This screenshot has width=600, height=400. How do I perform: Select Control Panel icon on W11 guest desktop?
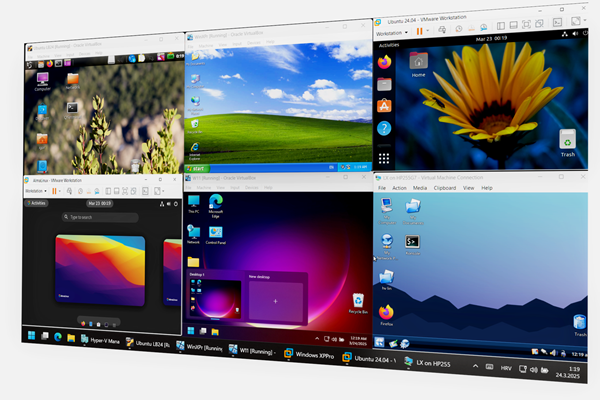coord(215,235)
